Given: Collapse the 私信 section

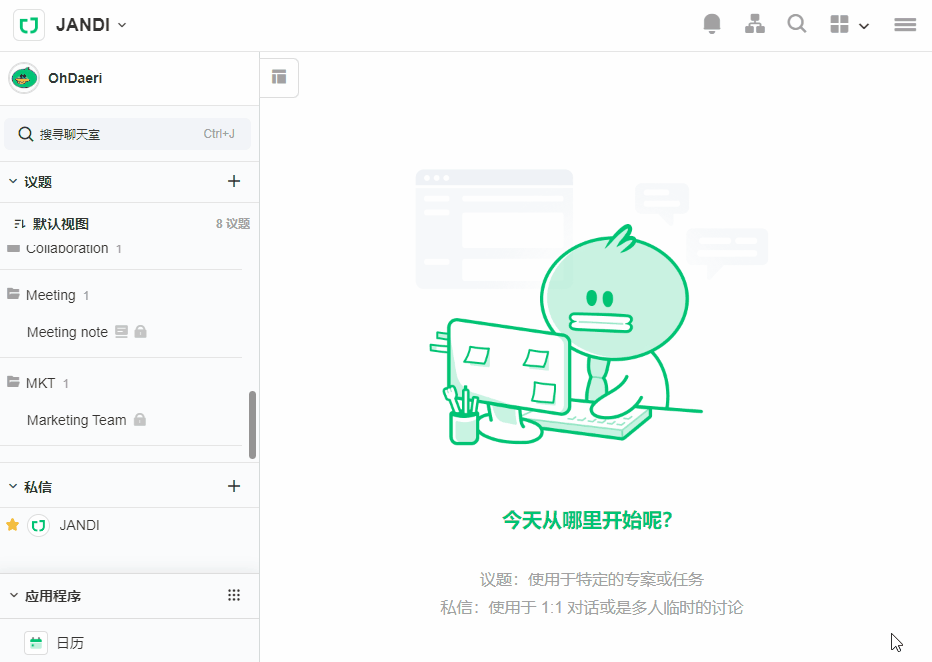Looking at the screenshot, I should pyautogui.click(x=13, y=486).
